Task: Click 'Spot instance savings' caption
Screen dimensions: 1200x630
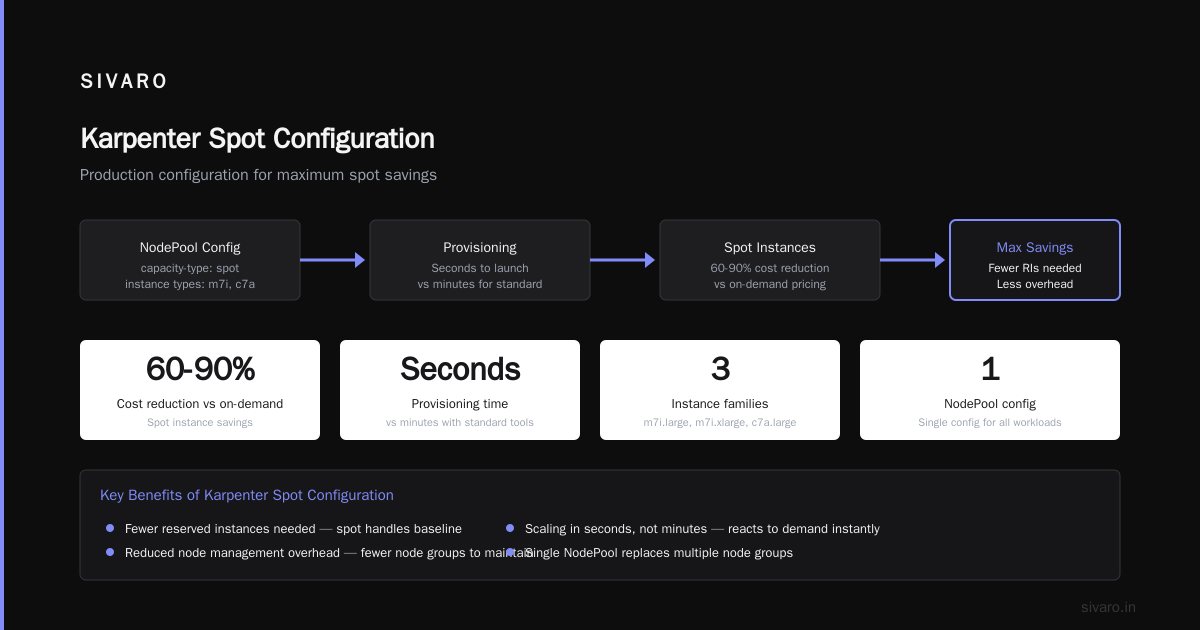Action: 200,423
